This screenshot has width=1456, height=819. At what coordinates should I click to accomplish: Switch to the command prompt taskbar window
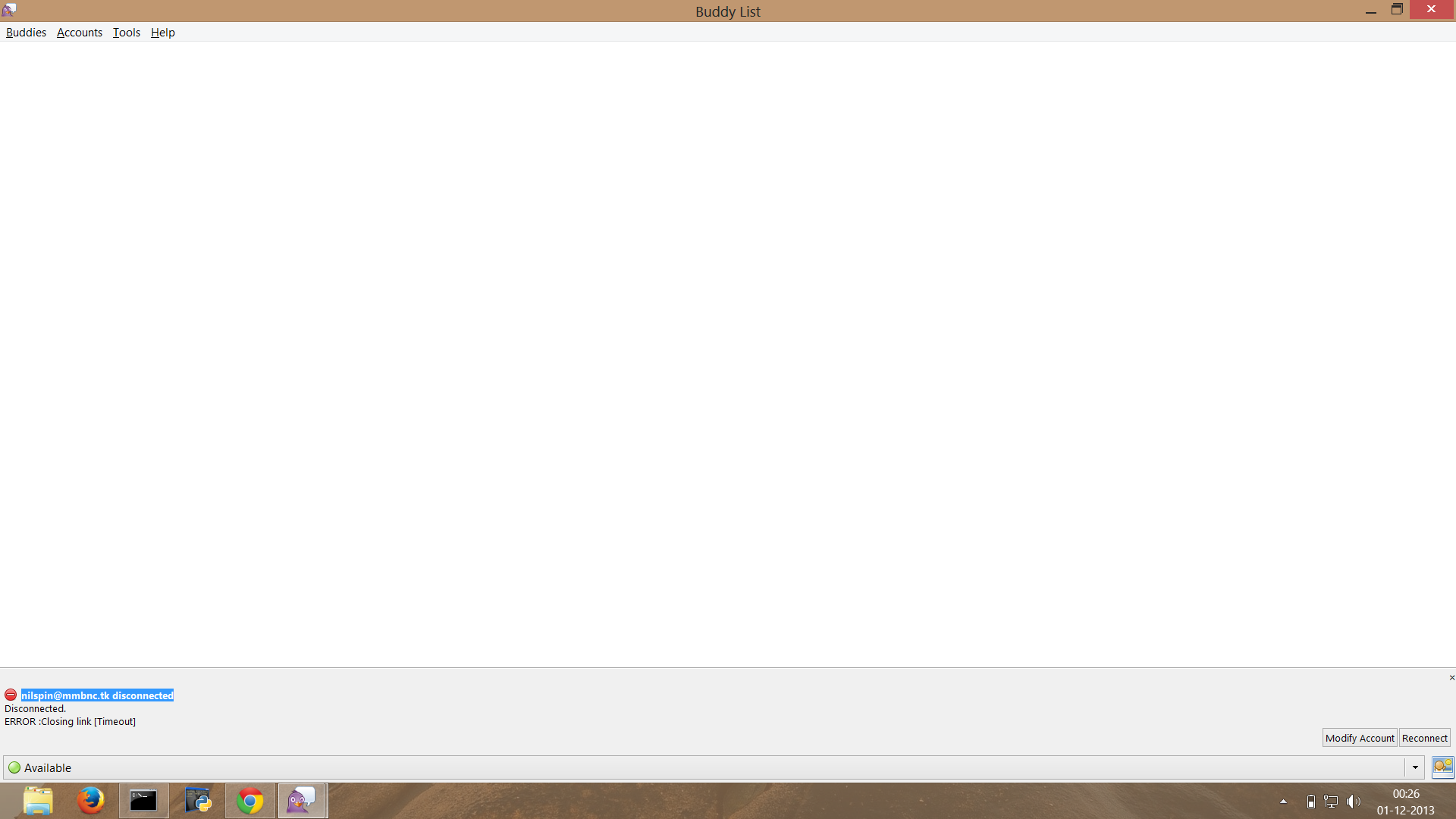[x=143, y=801]
